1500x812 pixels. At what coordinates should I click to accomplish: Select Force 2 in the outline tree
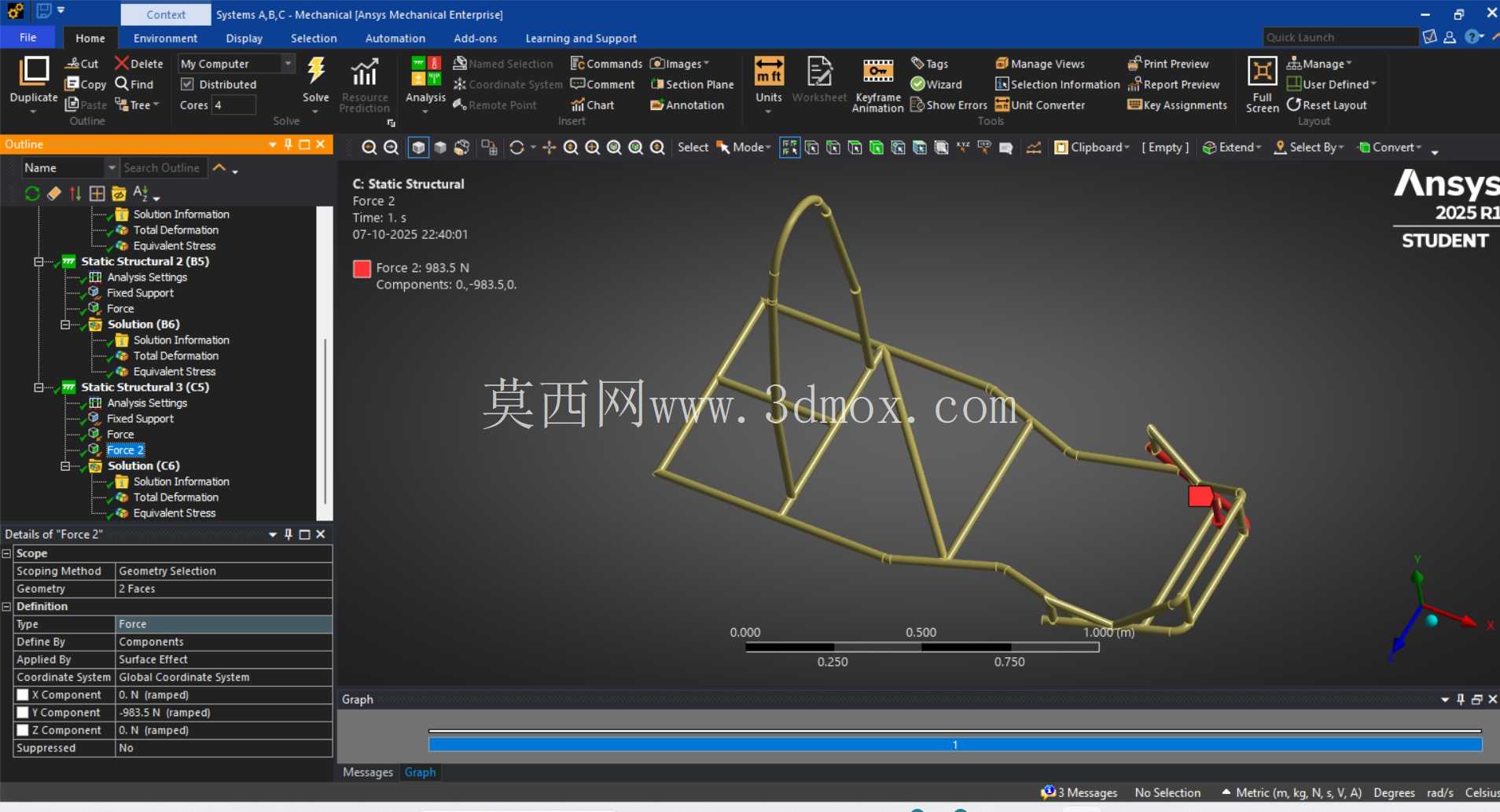pos(125,450)
